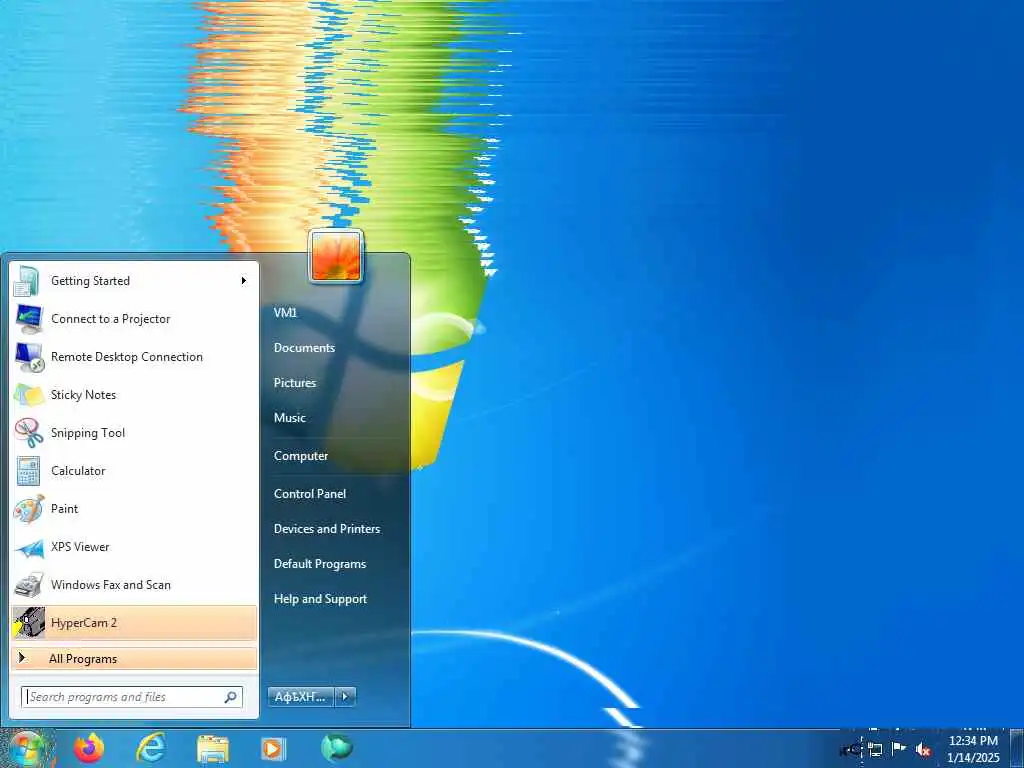Expand All Programs list
The width and height of the screenshot is (1024, 768).
(134, 658)
